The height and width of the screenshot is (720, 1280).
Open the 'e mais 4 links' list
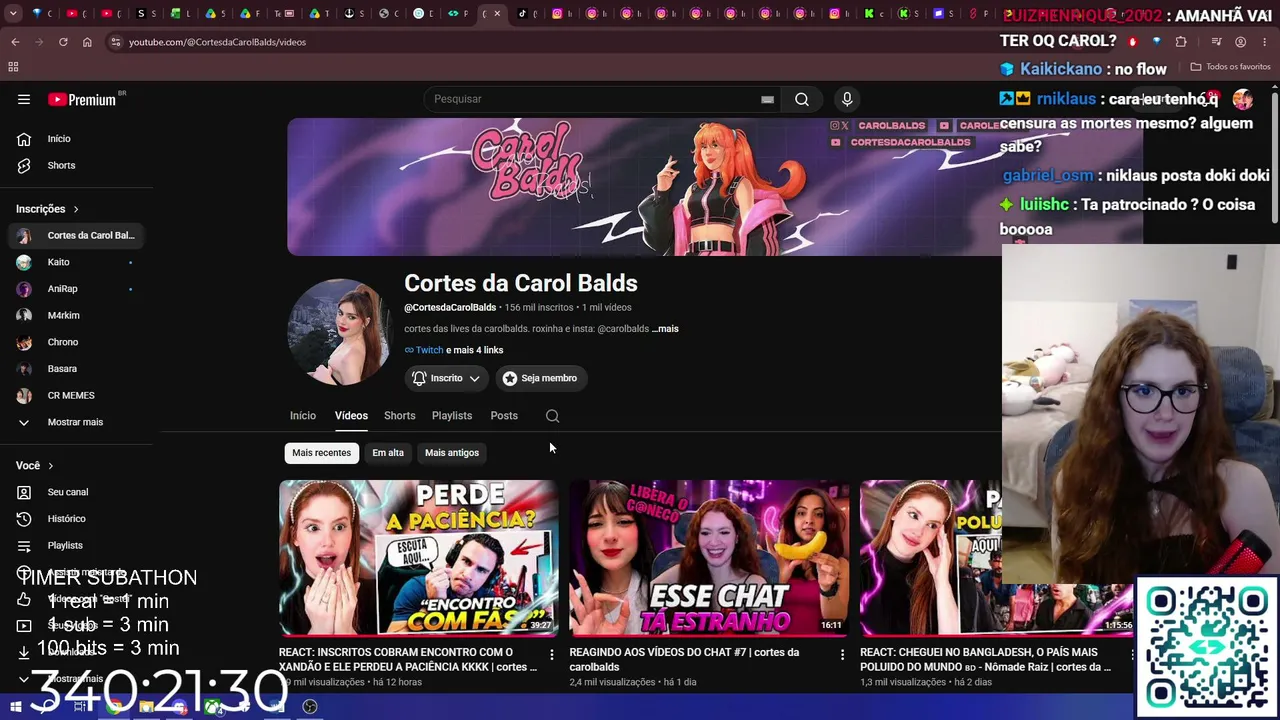(x=475, y=350)
